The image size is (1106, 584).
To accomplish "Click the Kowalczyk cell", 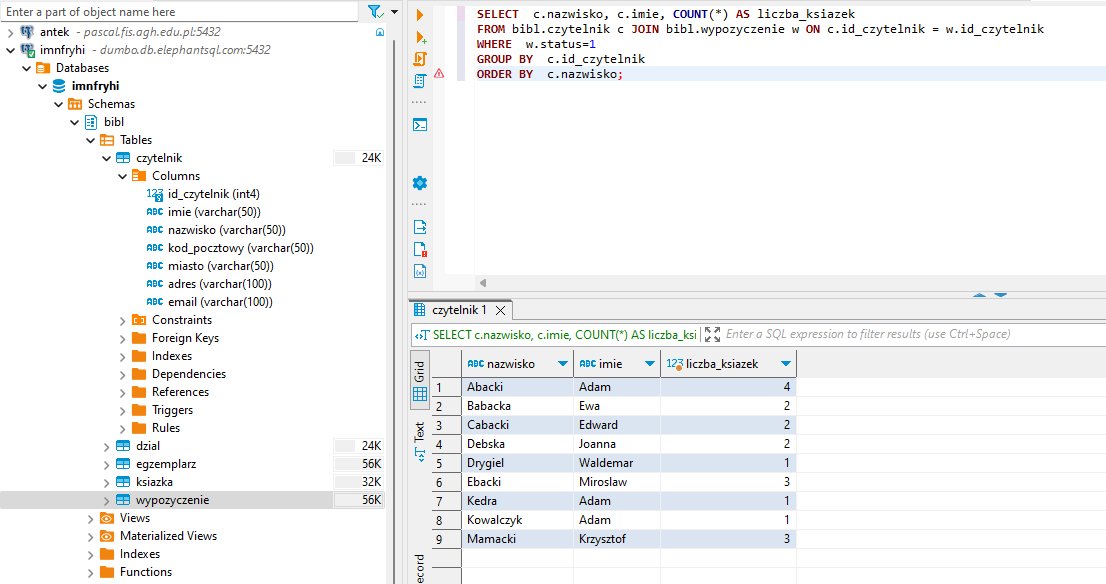I will point(517,520).
